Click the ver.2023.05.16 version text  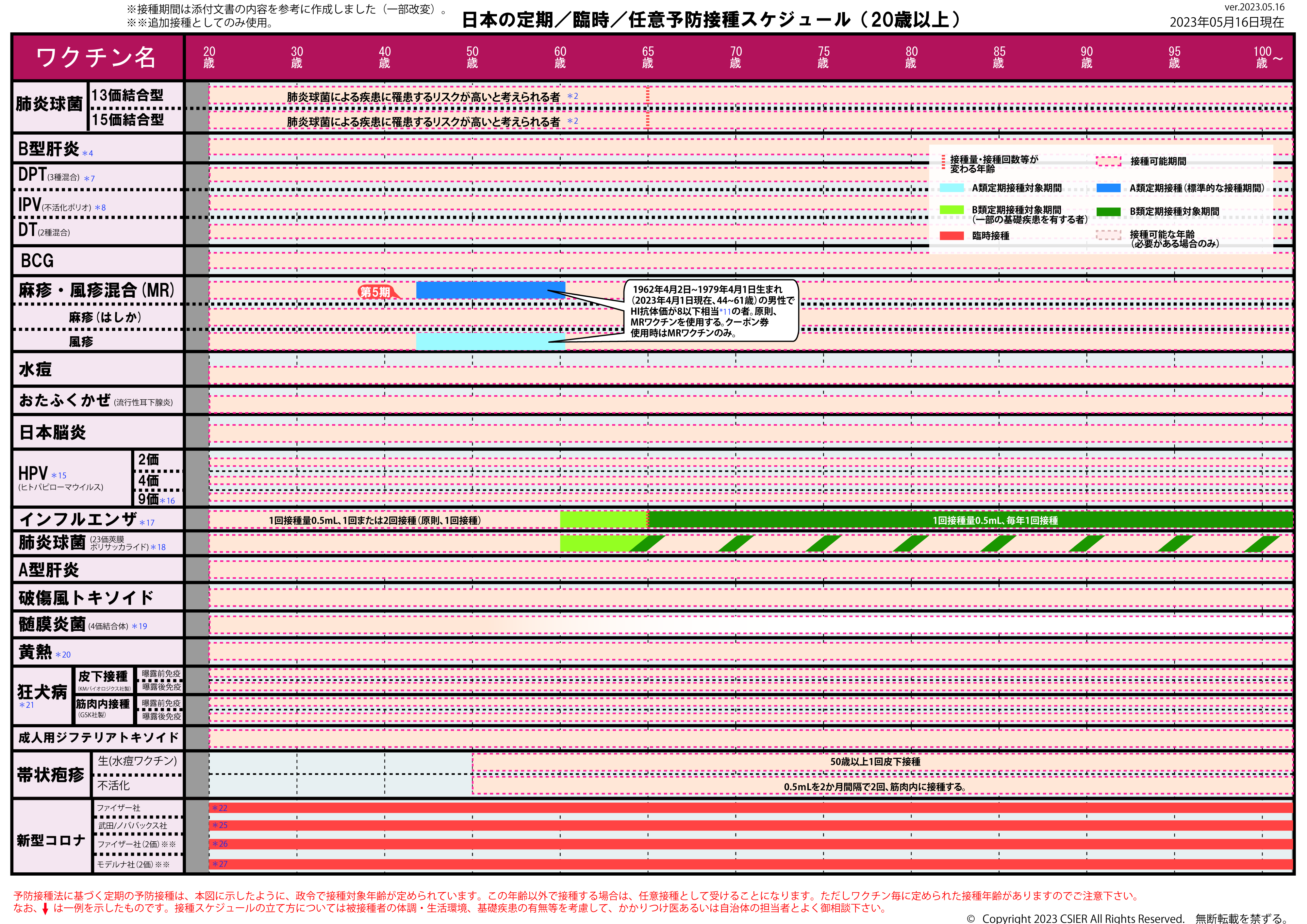tap(1255, 8)
